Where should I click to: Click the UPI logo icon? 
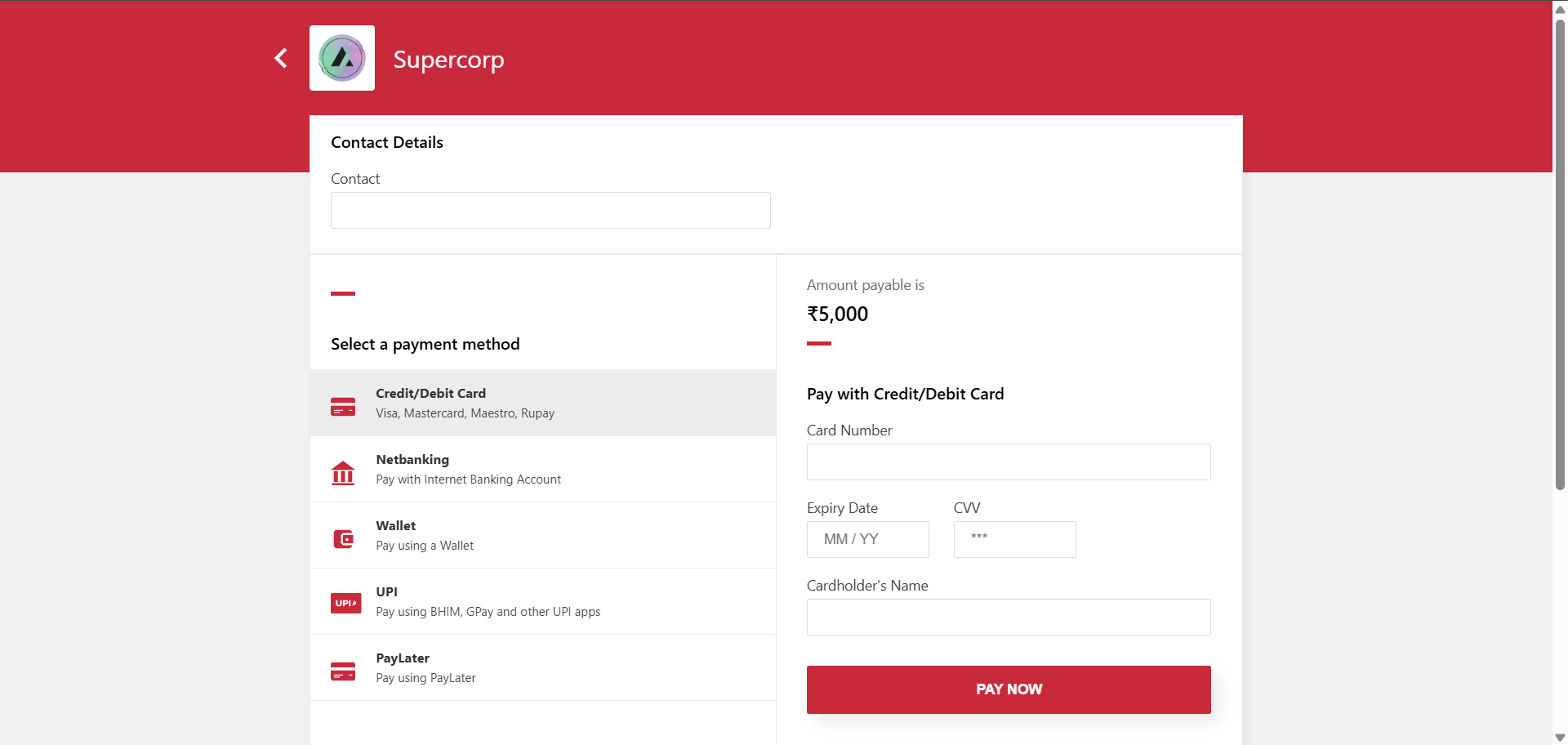click(345, 603)
